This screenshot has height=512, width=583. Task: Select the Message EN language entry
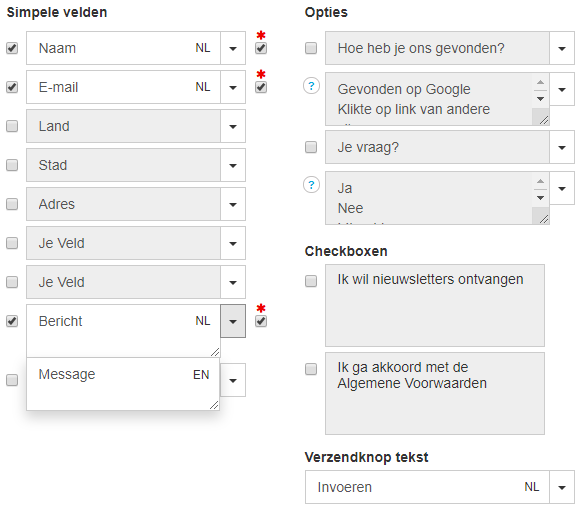123,384
